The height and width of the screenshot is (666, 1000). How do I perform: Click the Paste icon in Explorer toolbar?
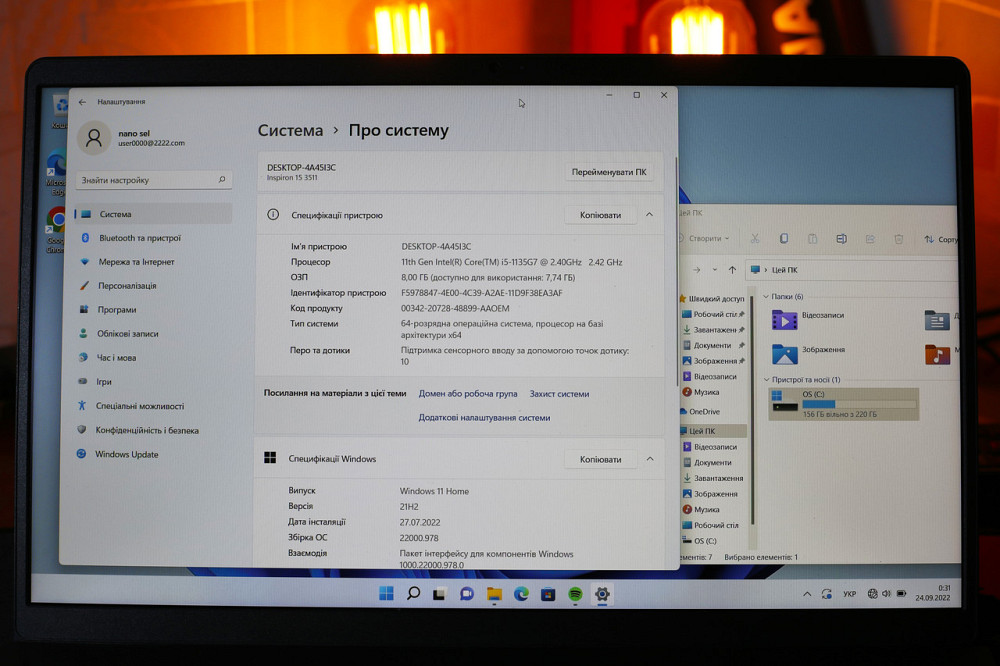coord(812,239)
